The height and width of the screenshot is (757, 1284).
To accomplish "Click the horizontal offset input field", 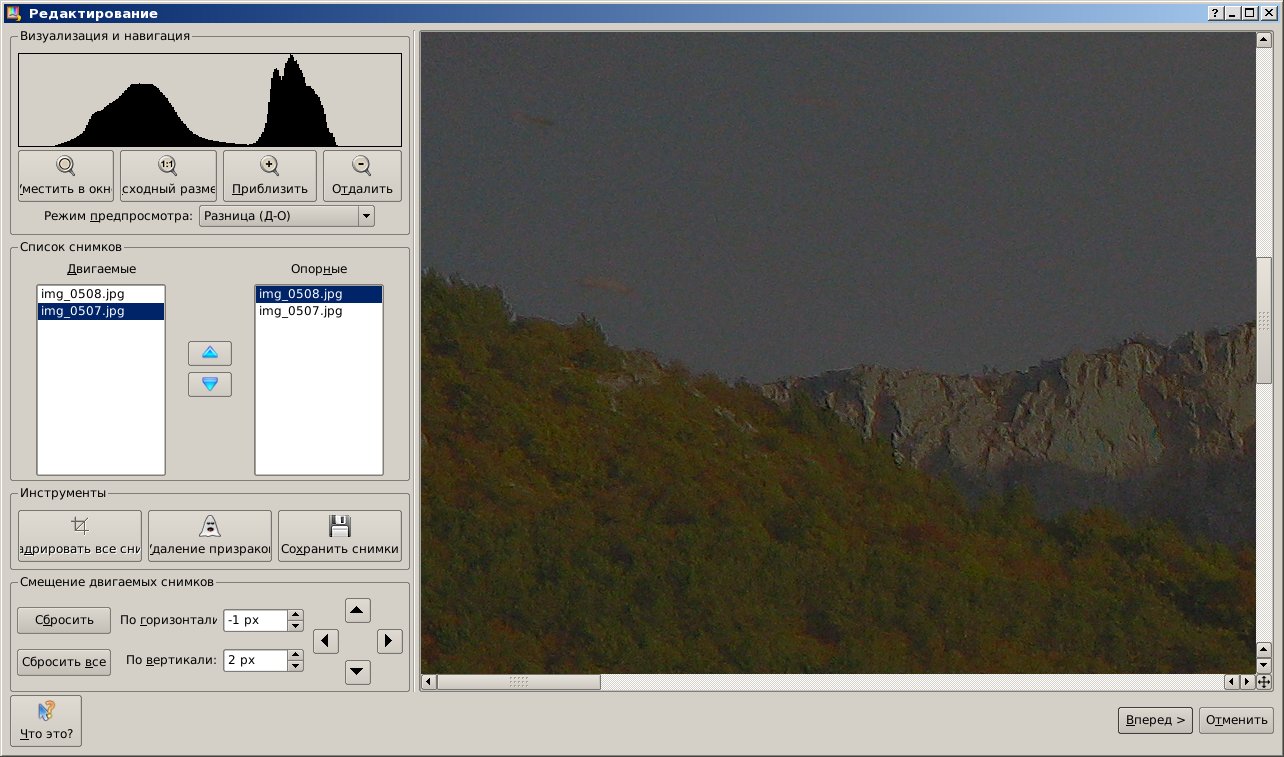I will tap(254, 620).
